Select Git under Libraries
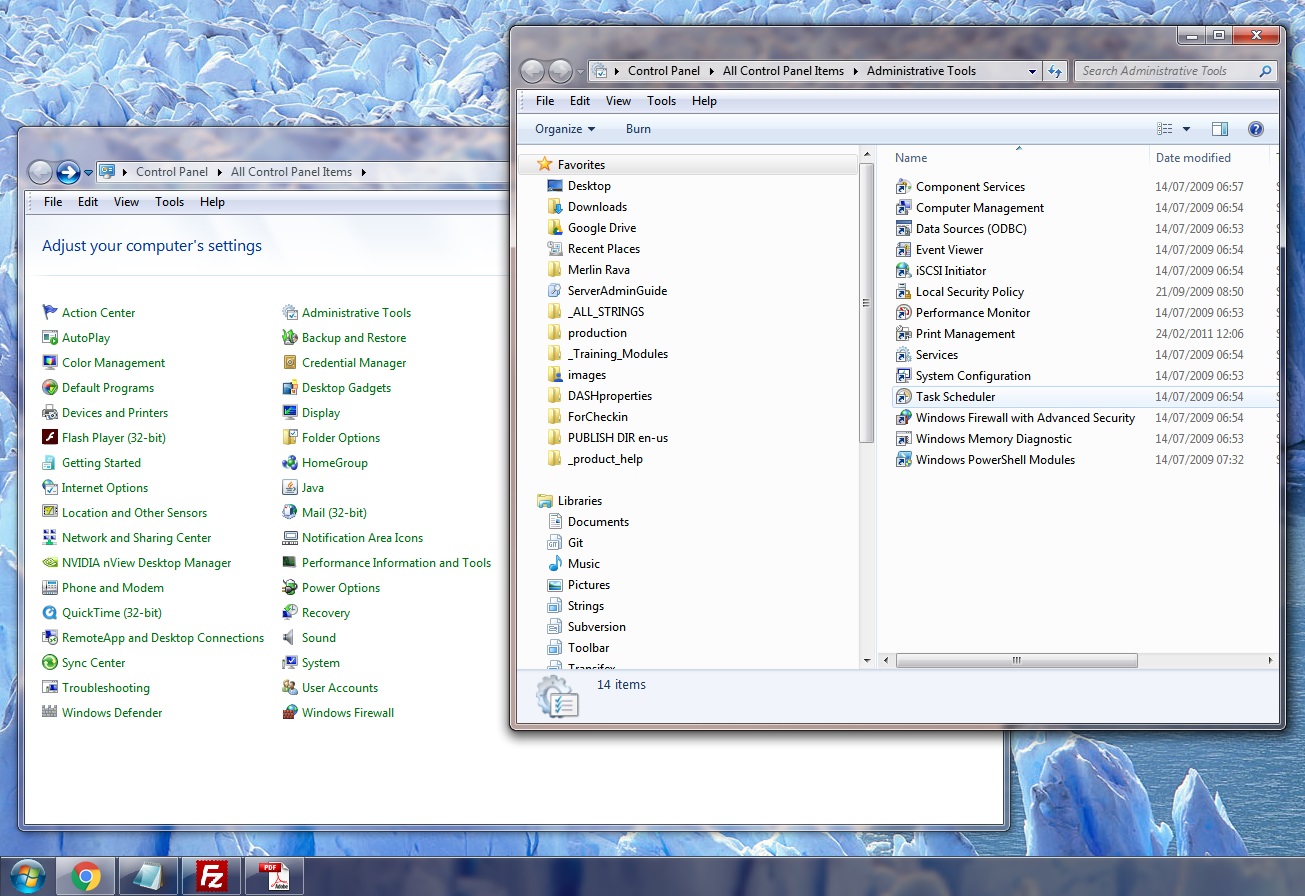 pyautogui.click(x=575, y=543)
